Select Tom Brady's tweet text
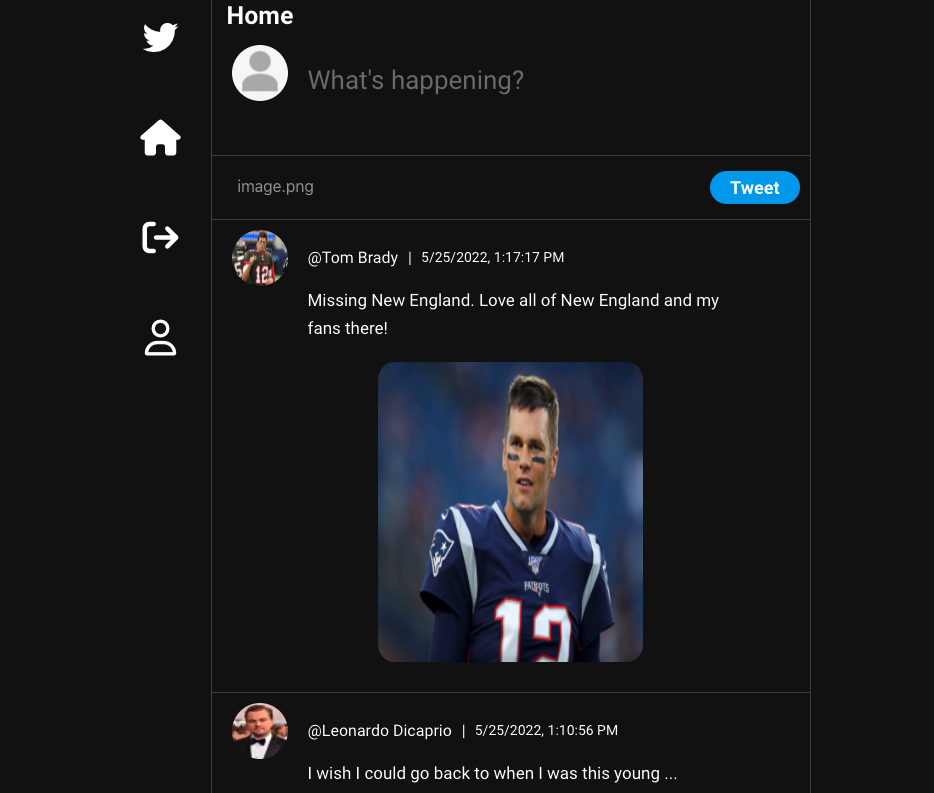Viewport: 934px width, 793px height. (x=513, y=314)
